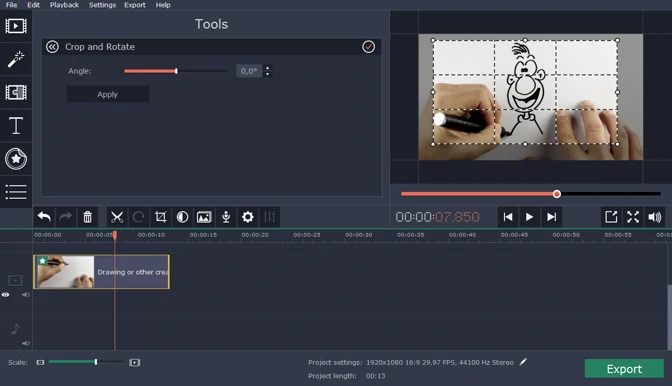
Task: Open the Stickers star panel
Action: pos(16,159)
